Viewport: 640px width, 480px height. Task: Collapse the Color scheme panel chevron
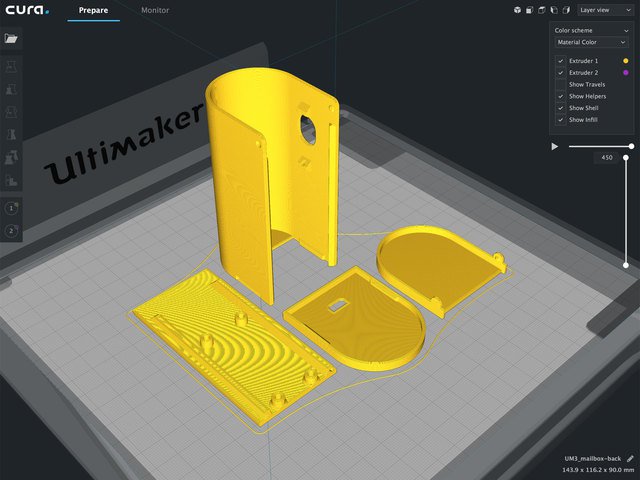pos(625,30)
